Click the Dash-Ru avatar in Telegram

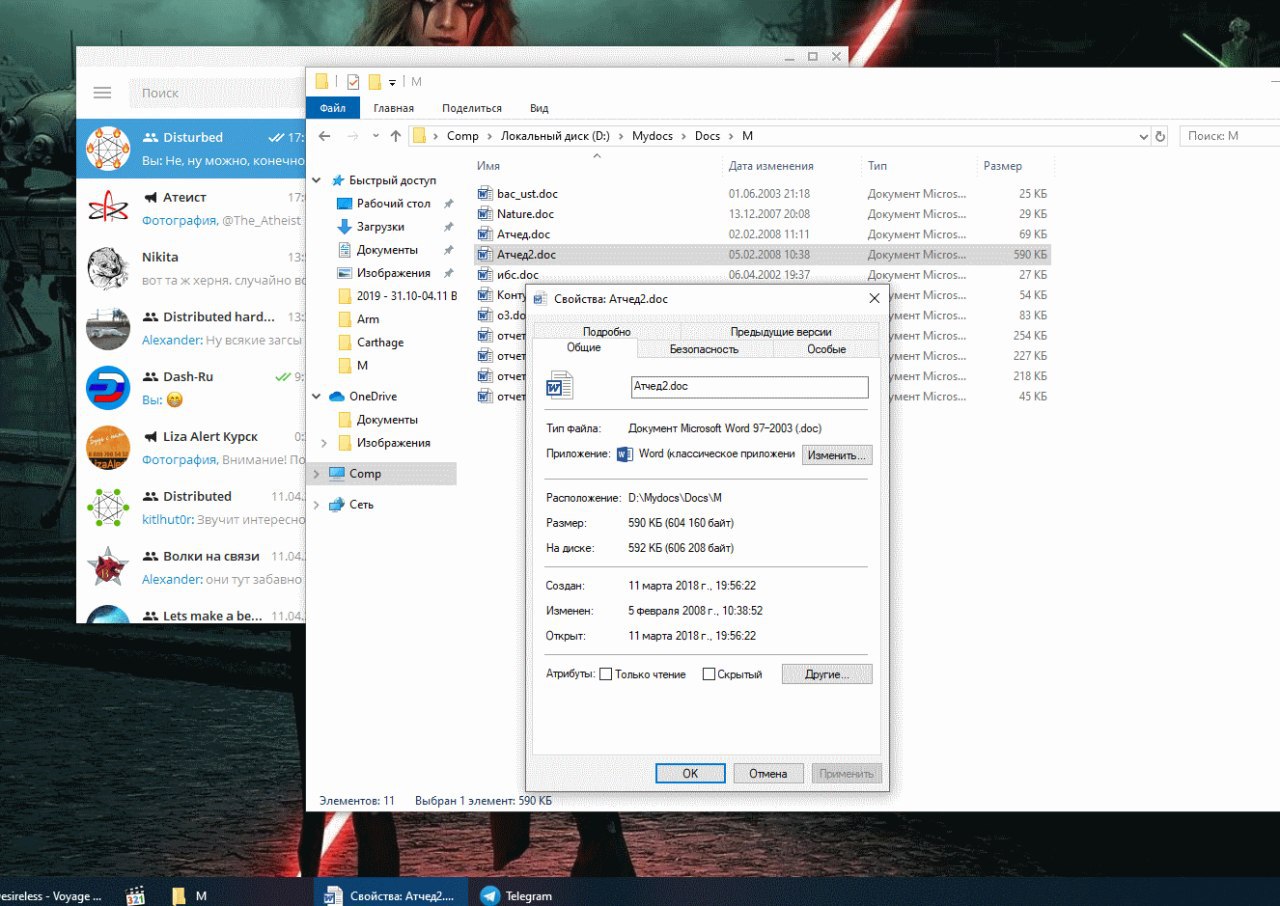coord(108,388)
